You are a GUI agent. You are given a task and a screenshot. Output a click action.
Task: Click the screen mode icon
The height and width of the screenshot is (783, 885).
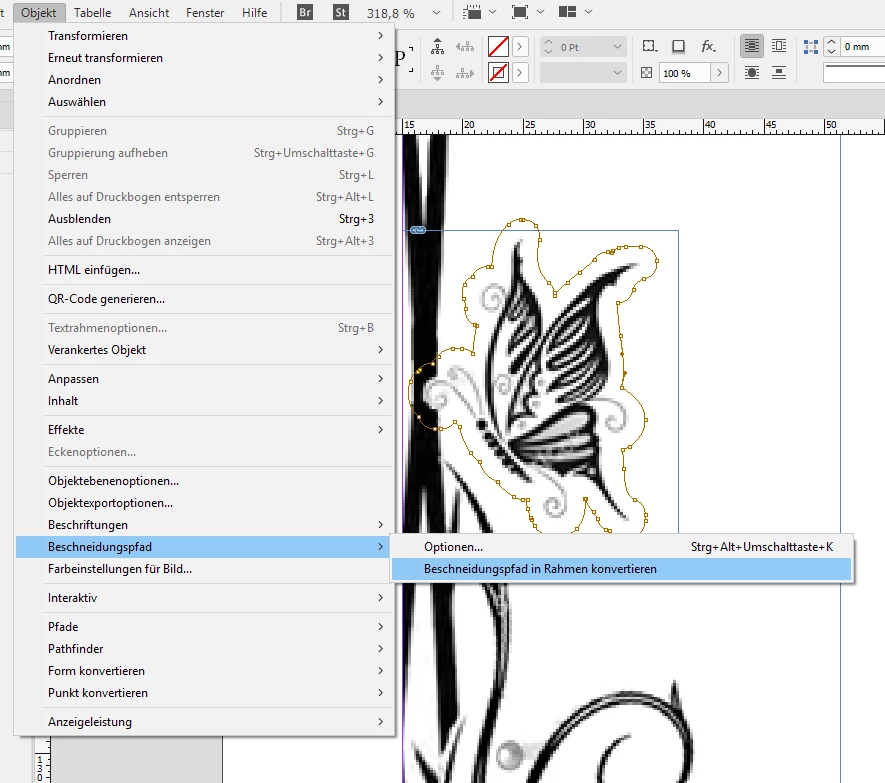pos(519,12)
